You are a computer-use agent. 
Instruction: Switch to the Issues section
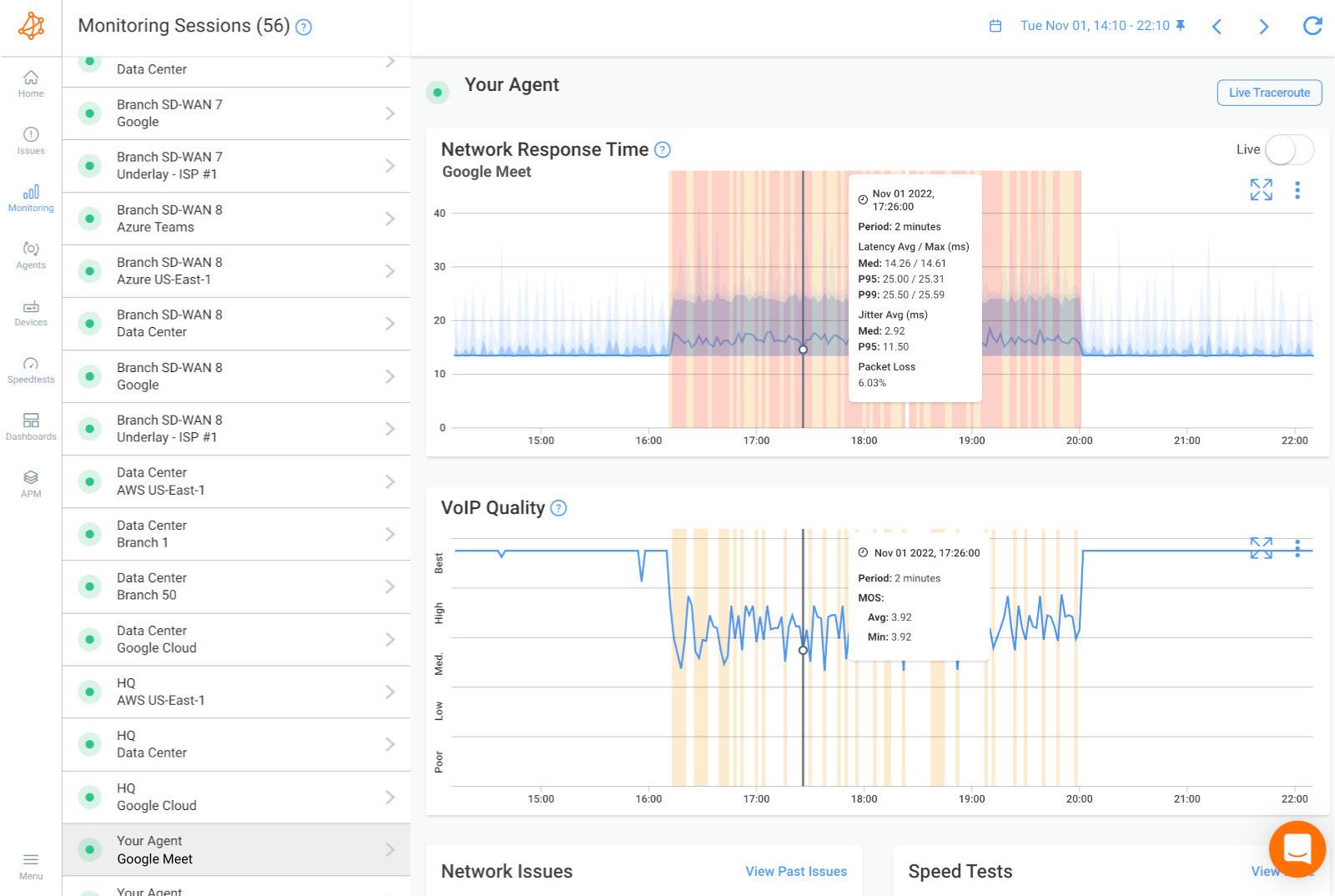pyautogui.click(x=31, y=140)
